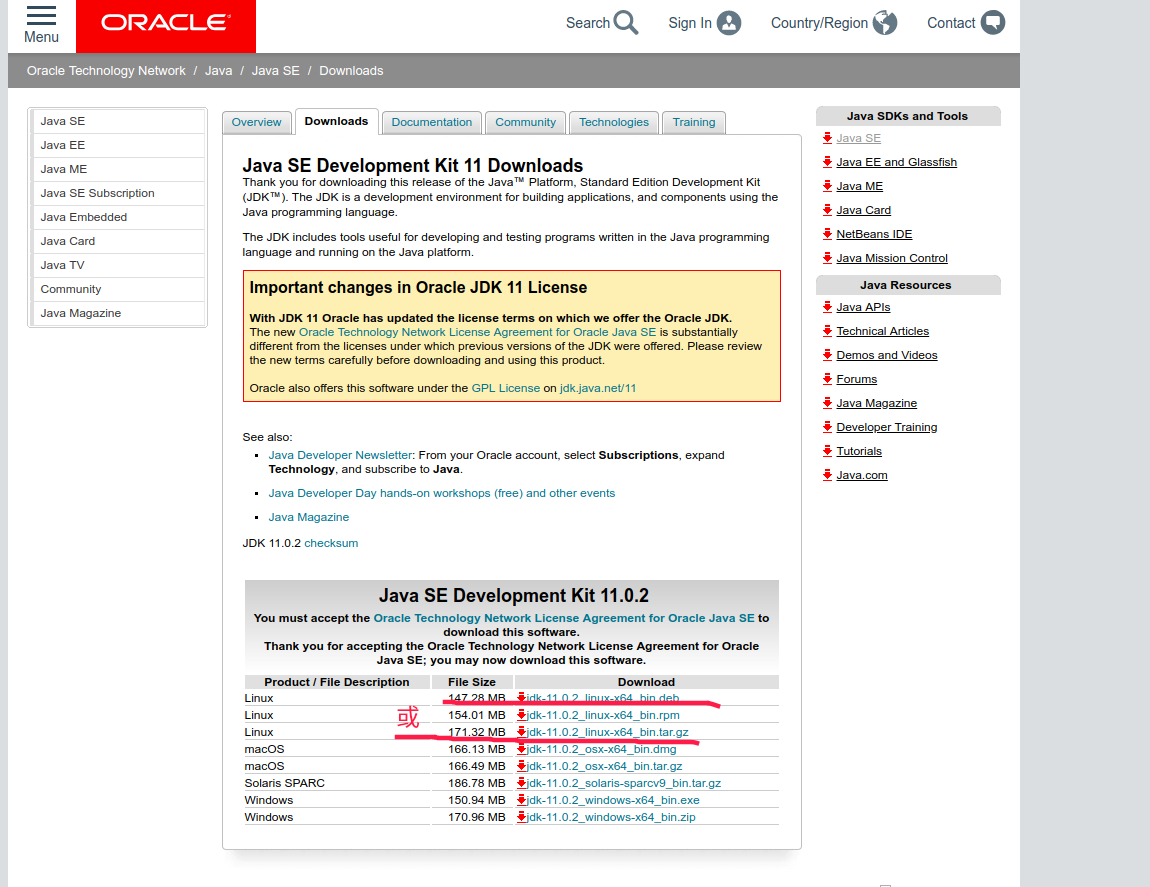1150x887 pixels.
Task: Open Java.com link
Action: click(862, 475)
